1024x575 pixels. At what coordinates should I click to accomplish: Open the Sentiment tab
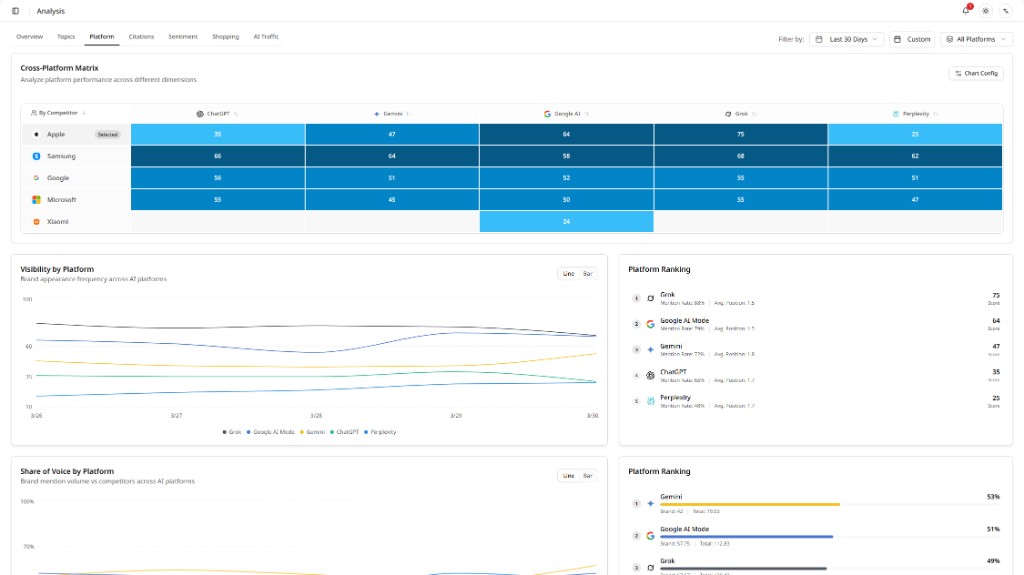tap(183, 37)
